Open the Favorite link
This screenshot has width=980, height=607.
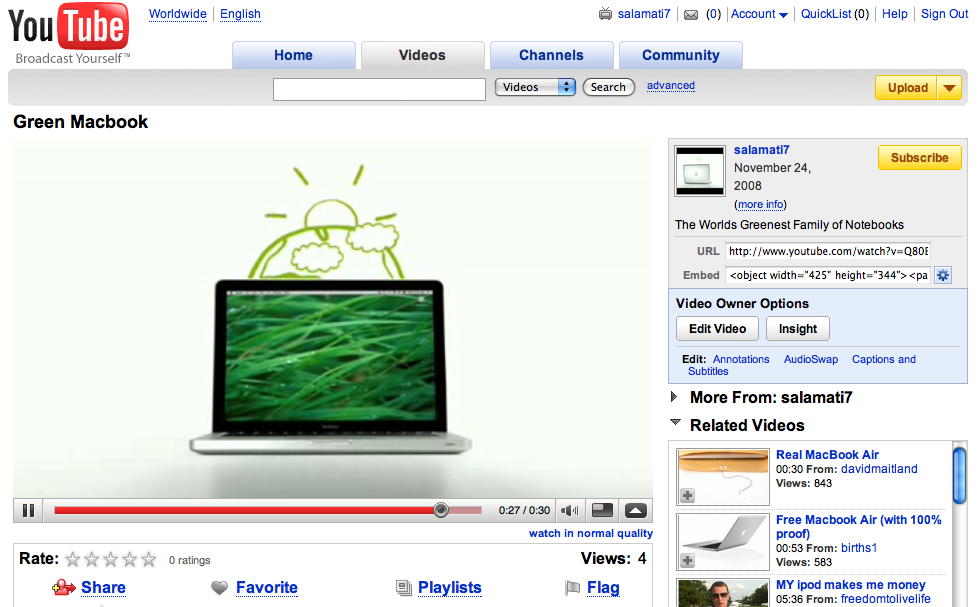click(x=267, y=588)
